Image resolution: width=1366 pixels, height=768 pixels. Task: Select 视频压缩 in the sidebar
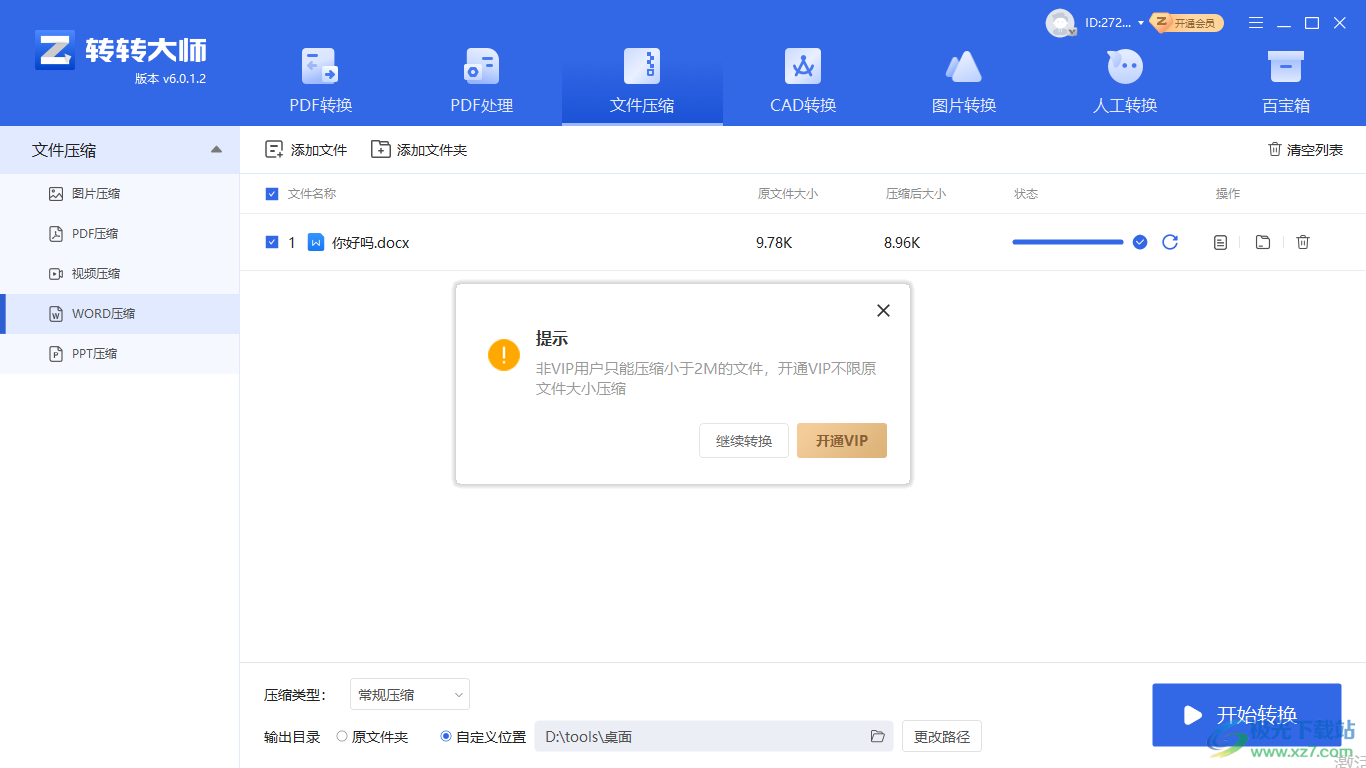[120, 274]
